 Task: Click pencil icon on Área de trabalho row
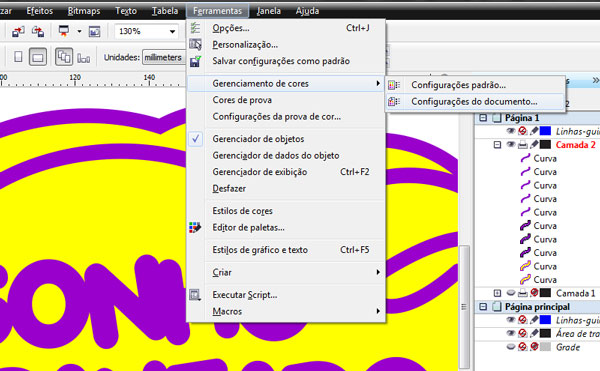point(534,334)
